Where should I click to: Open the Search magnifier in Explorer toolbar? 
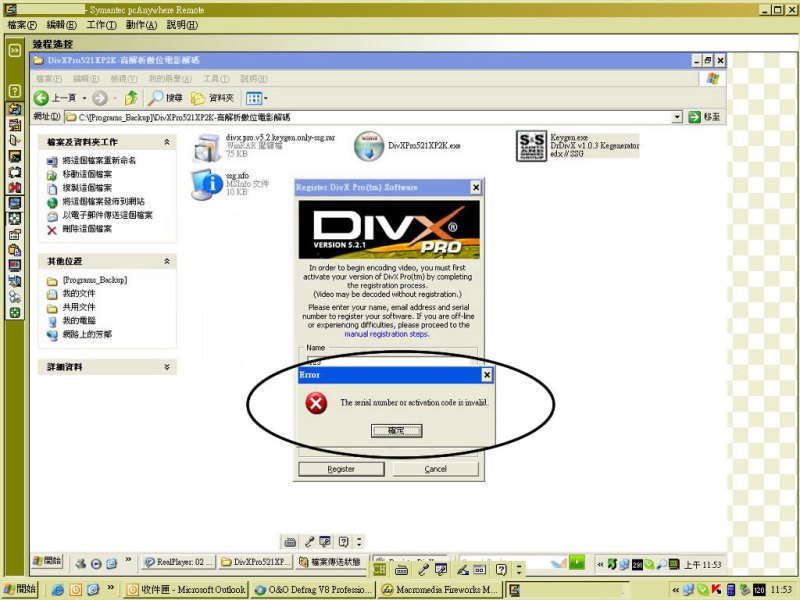(155, 97)
